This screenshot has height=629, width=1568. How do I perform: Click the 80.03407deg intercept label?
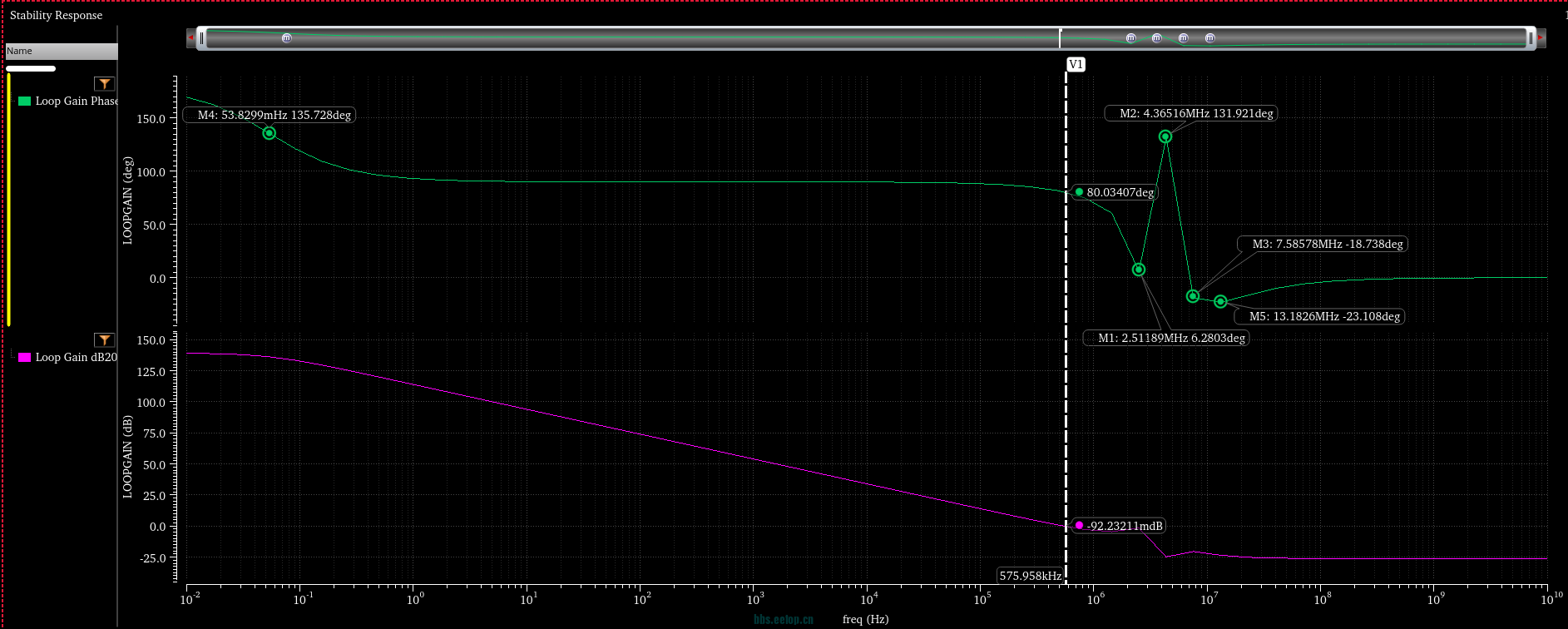click(x=1115, y=193)
